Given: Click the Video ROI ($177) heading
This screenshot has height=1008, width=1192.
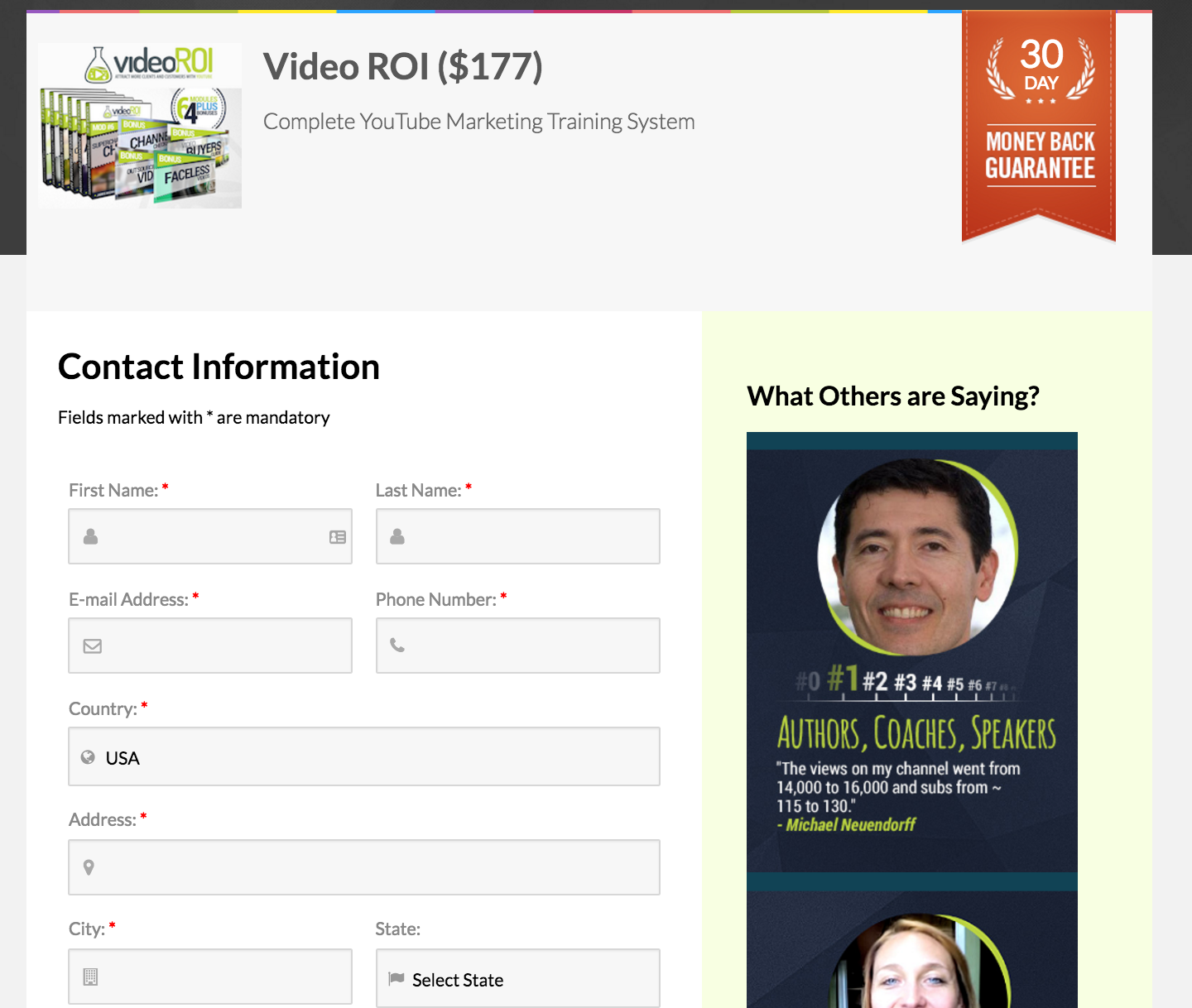Looking at the screenshot, I should (403, 67).
